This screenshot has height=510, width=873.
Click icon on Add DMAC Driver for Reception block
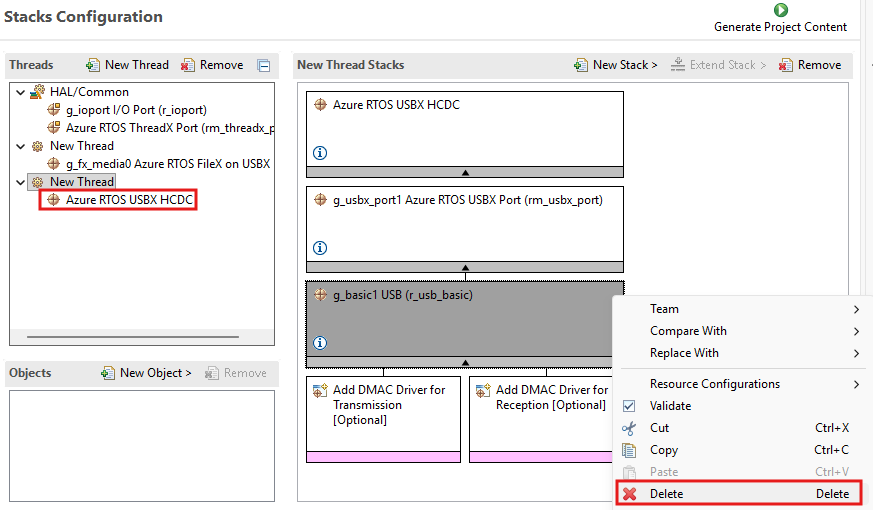(483, 390)
